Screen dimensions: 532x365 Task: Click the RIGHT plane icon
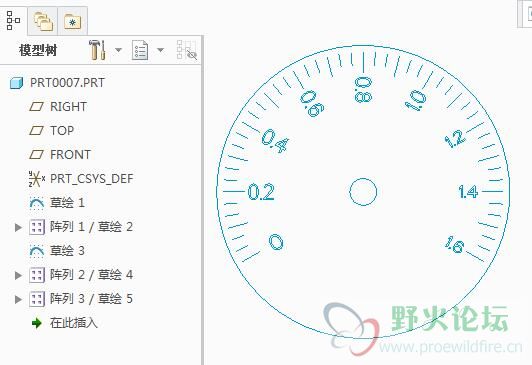36,107
